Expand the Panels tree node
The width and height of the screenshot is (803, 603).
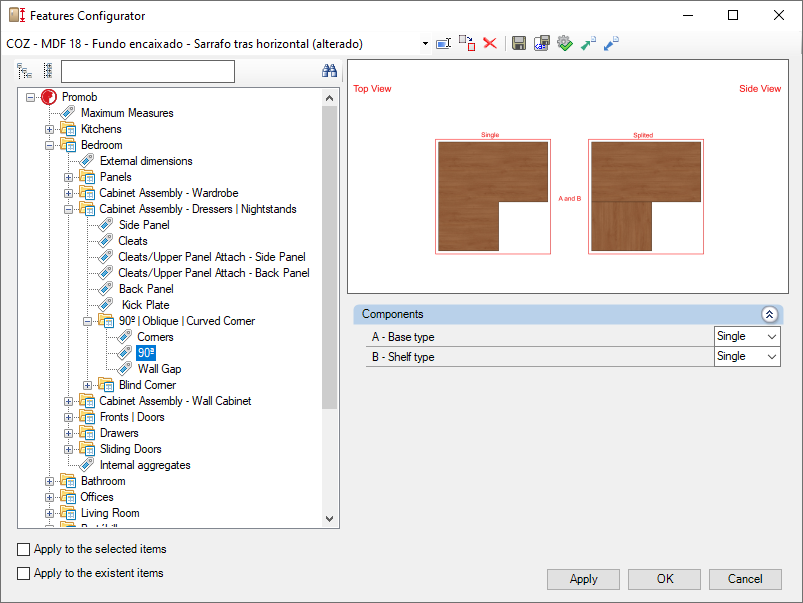coord(68,177)
